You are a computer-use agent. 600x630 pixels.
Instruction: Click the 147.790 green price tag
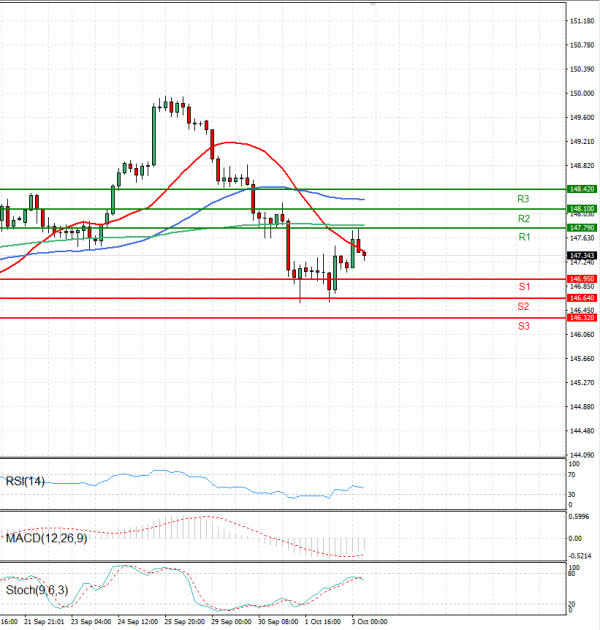(581, 227)
